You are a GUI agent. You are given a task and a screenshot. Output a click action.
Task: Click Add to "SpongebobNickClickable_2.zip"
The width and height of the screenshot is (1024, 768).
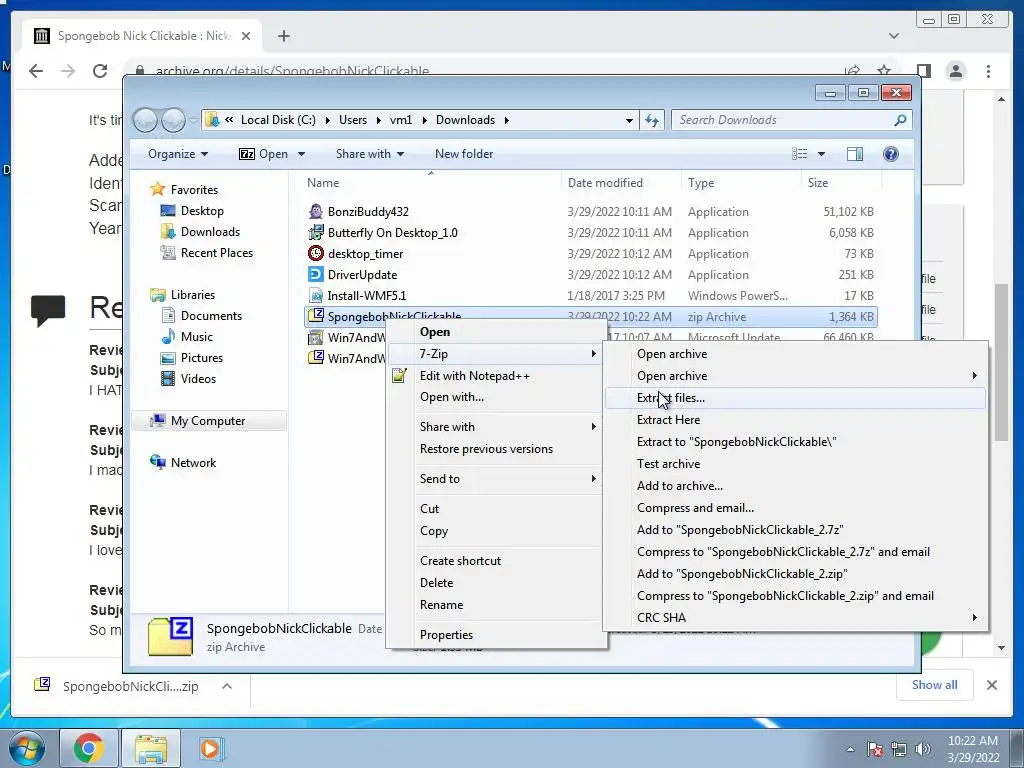click(x=795, y=573)
